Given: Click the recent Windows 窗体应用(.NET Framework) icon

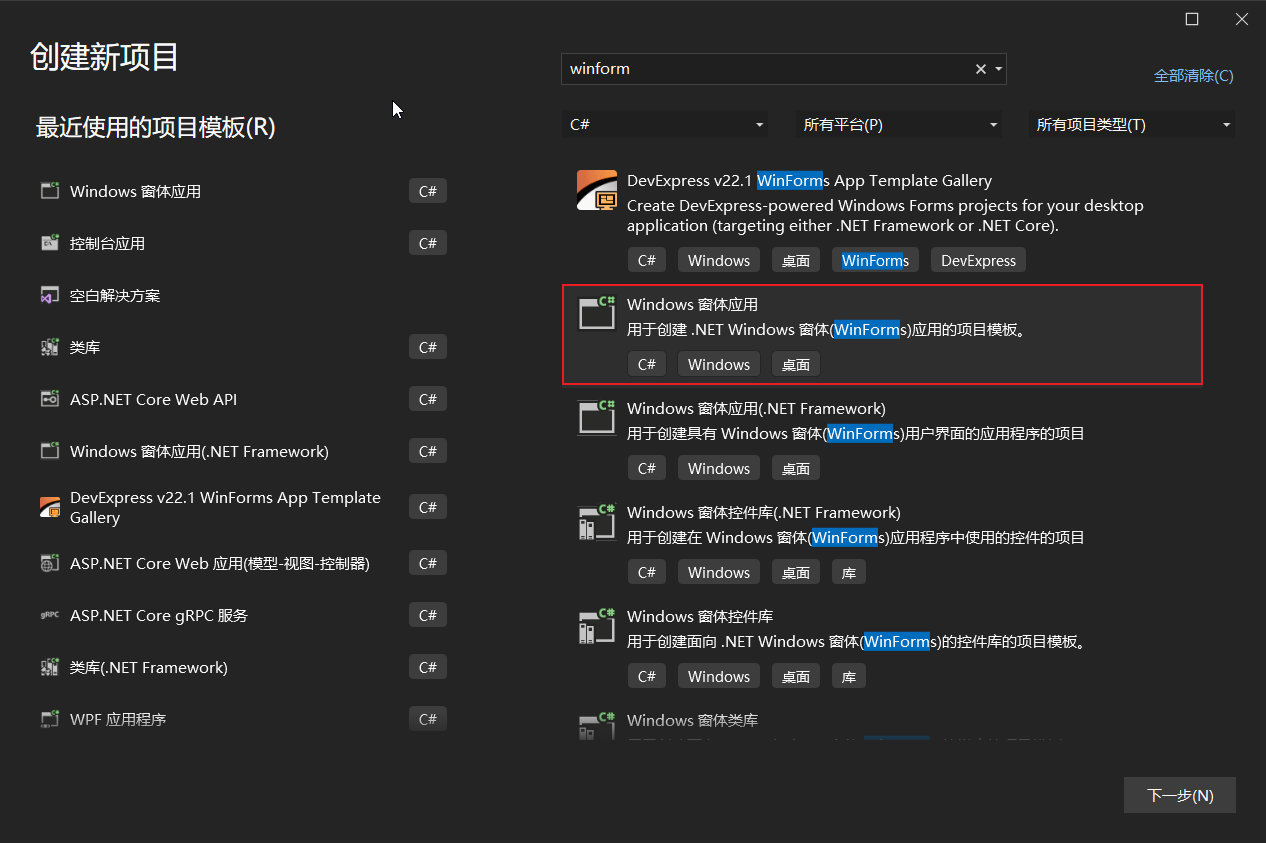Looking at the screenshot, I should coord(49,451).
